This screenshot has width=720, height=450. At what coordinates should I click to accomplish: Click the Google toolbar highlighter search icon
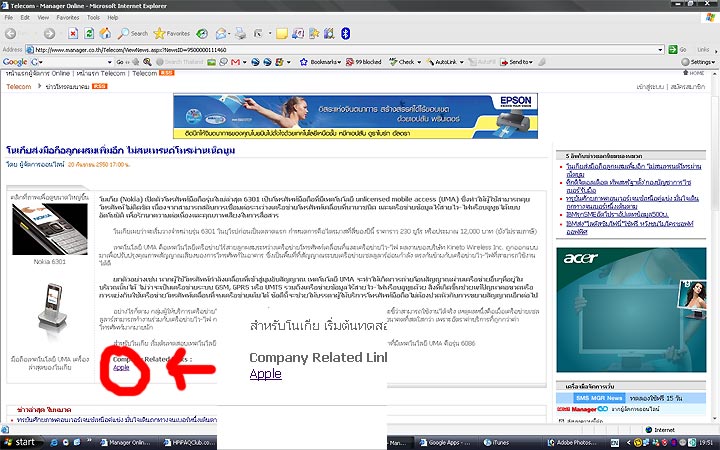(147, 62)
